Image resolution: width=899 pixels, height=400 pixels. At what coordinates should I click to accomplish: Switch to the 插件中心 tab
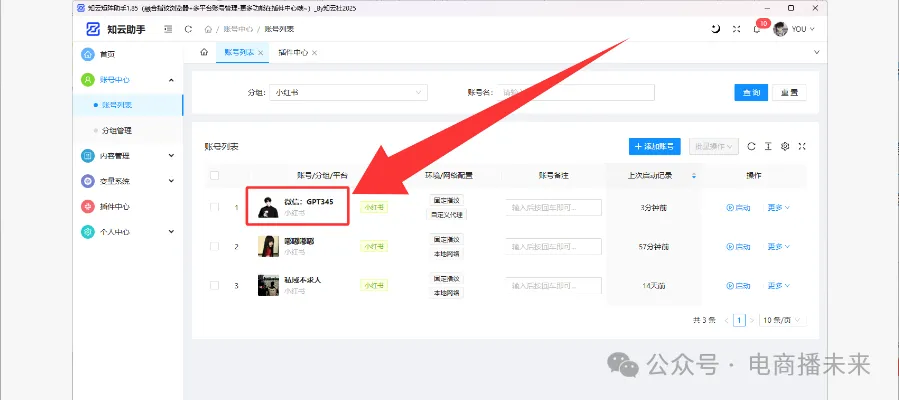[x=292, y=52]
